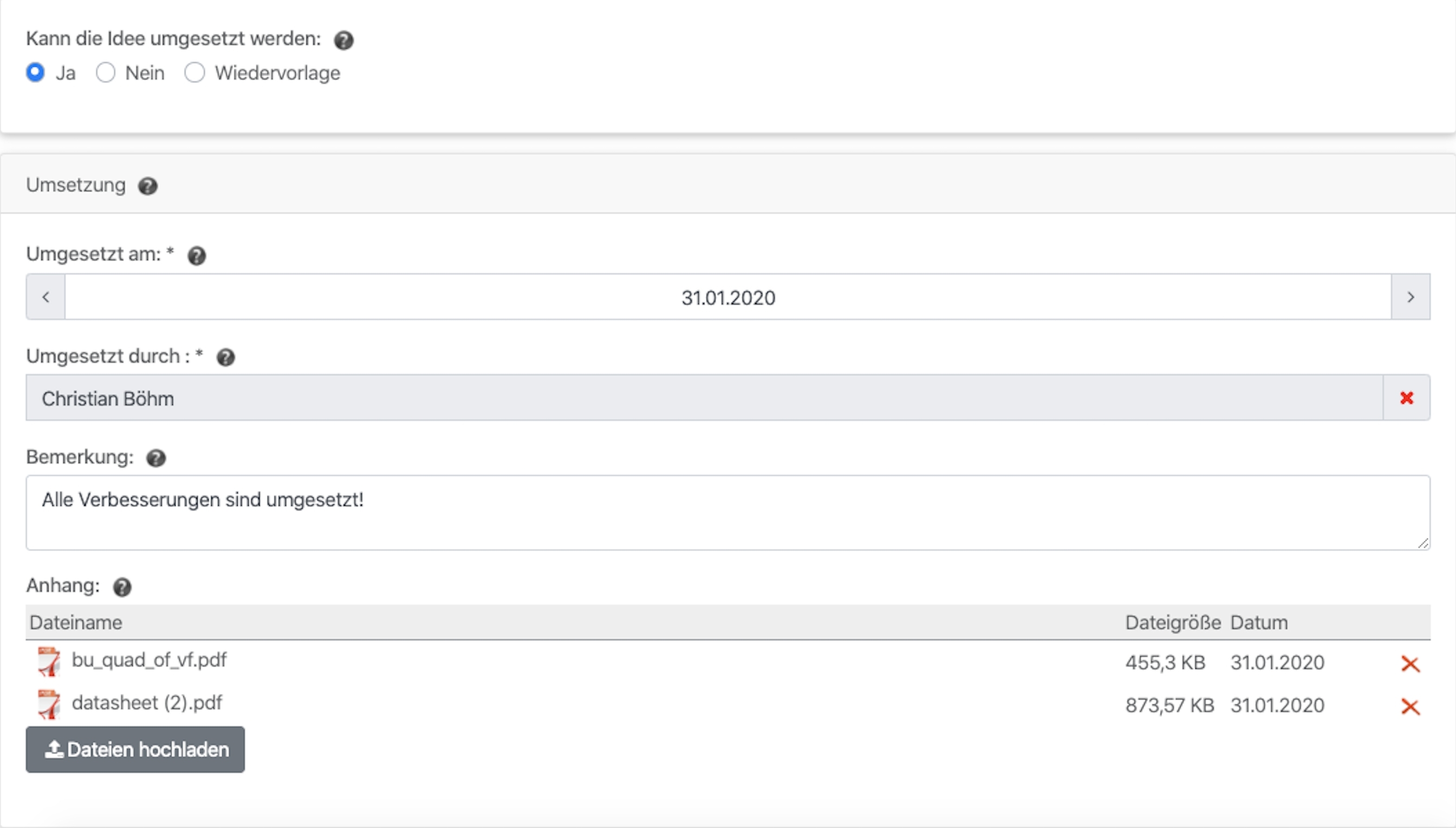Click help icon beside Umsetzung heading
The height and width of the screenshot is (828, 1456).
pos(148,186)
